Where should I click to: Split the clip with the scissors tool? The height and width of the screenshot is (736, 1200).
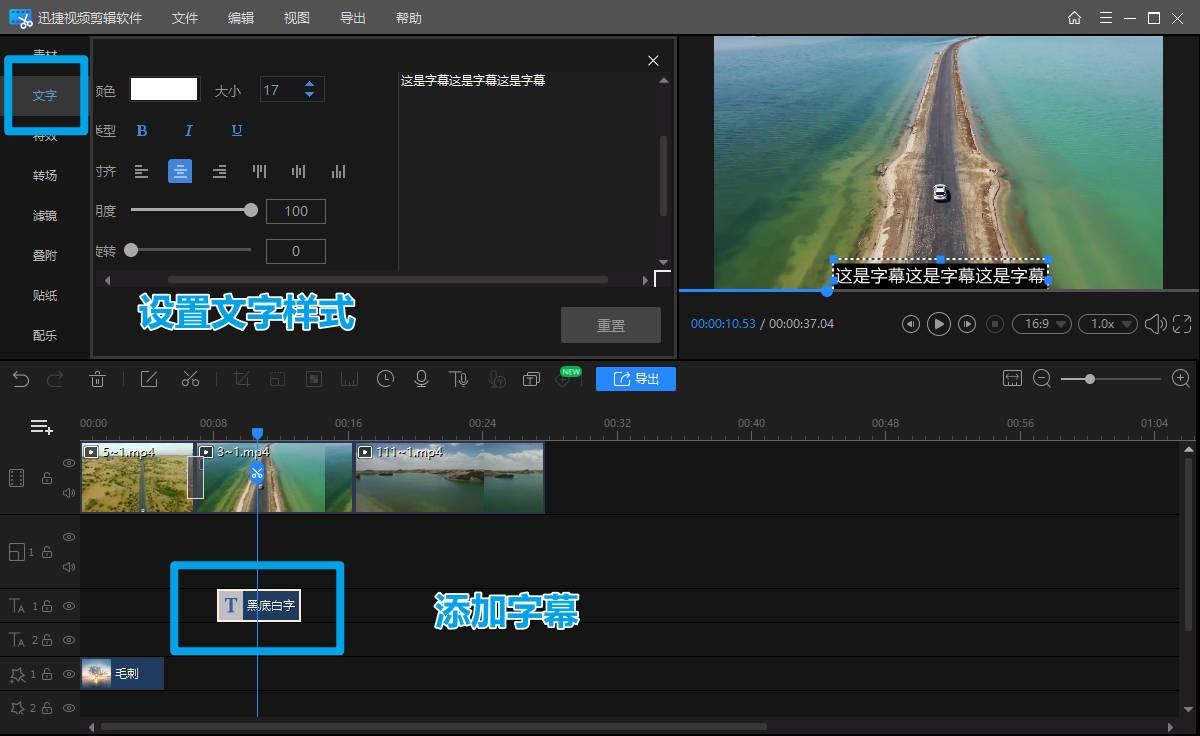click(x=190, y=379)
